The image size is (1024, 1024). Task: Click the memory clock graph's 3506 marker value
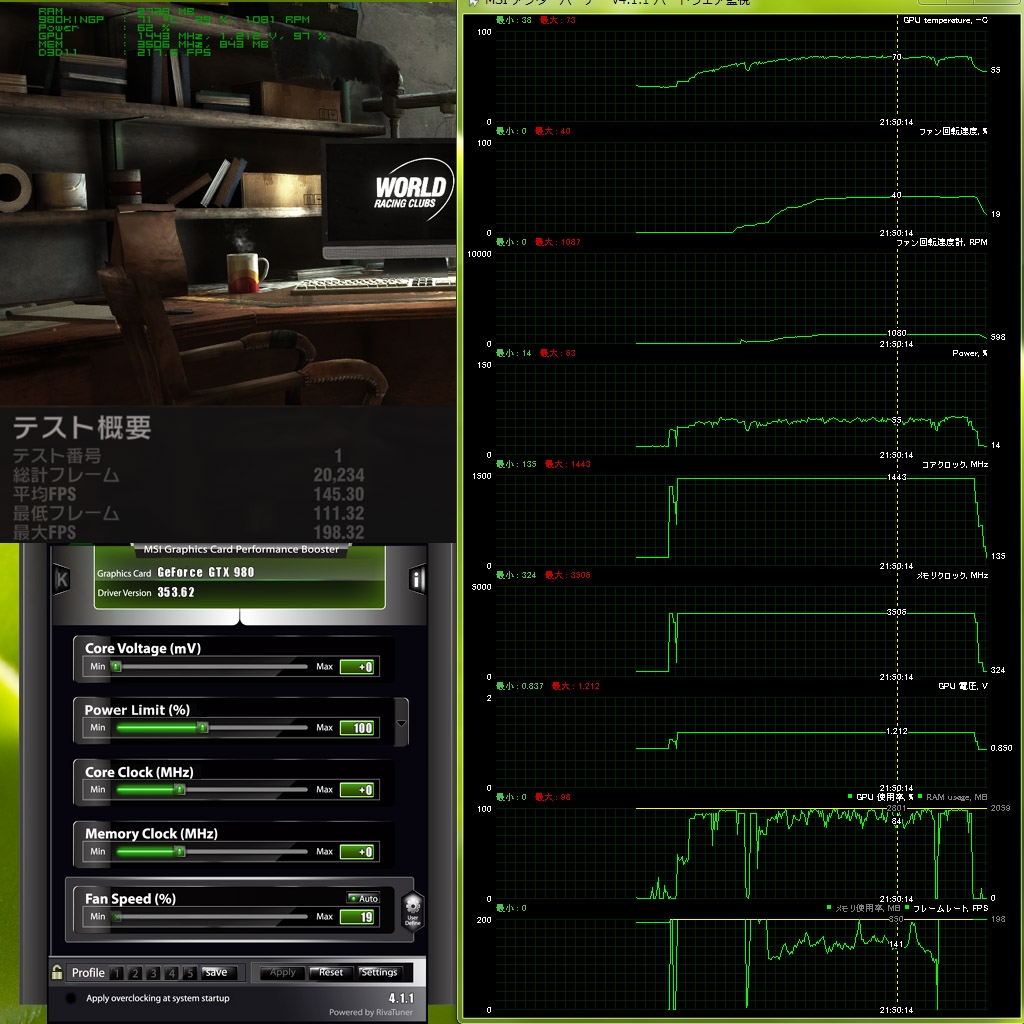point(897,613)
